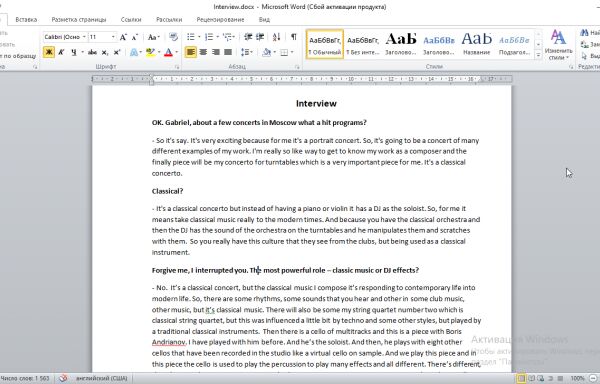Screen dimensions: 600x384
Task: Toggle italic formatting button
Action: pos(61,52)
